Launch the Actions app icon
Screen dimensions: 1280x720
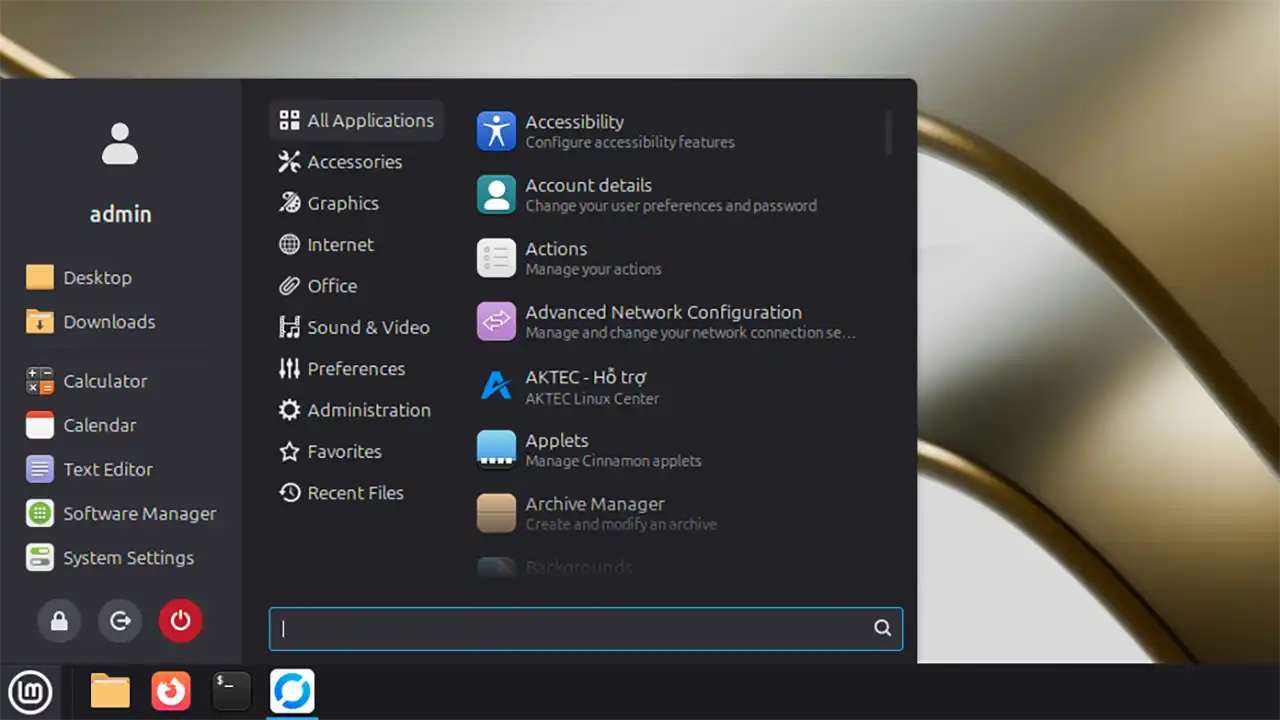coord(496,258)
